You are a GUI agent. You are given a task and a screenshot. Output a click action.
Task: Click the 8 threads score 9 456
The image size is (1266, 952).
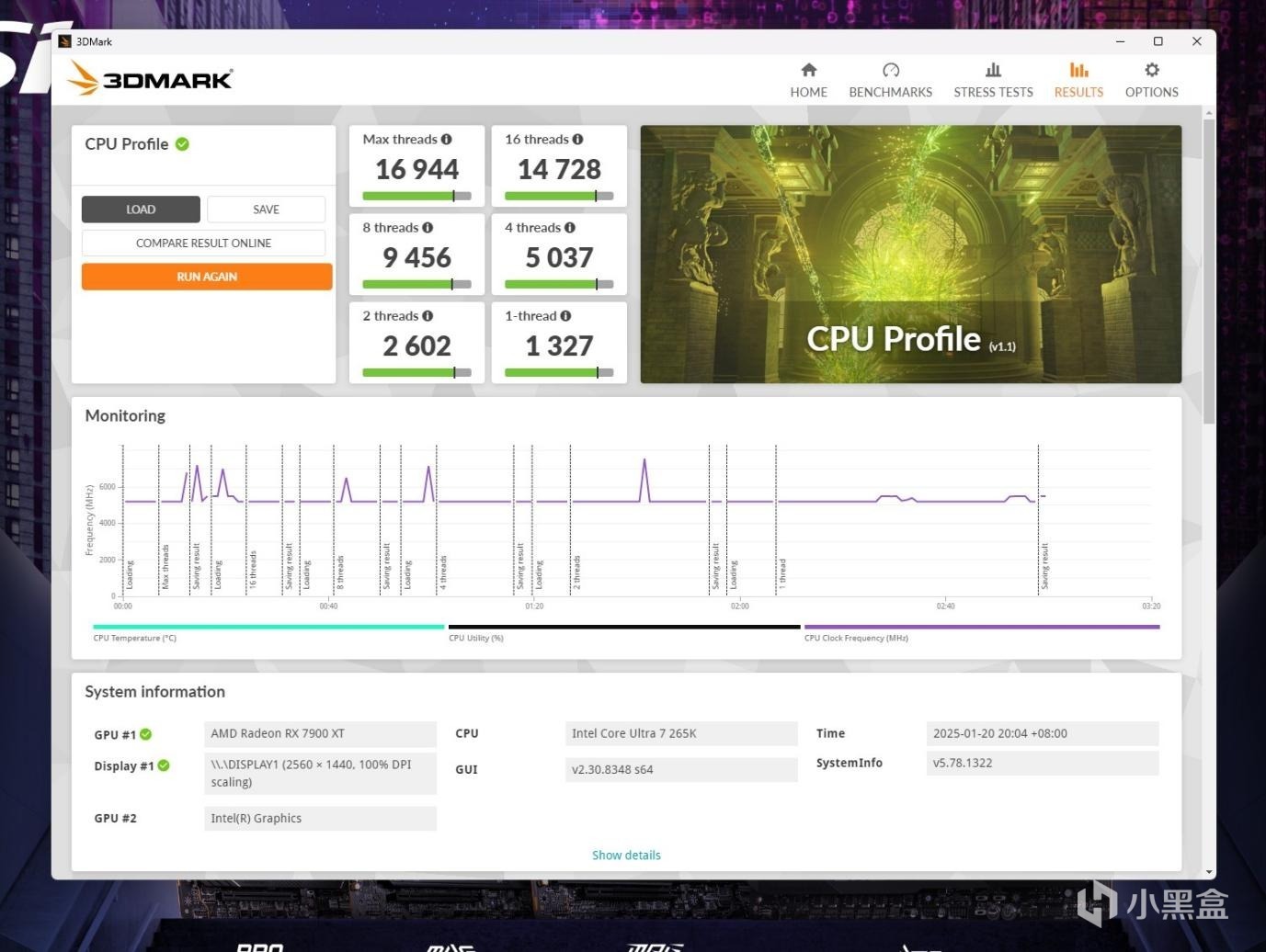(416, 258)
